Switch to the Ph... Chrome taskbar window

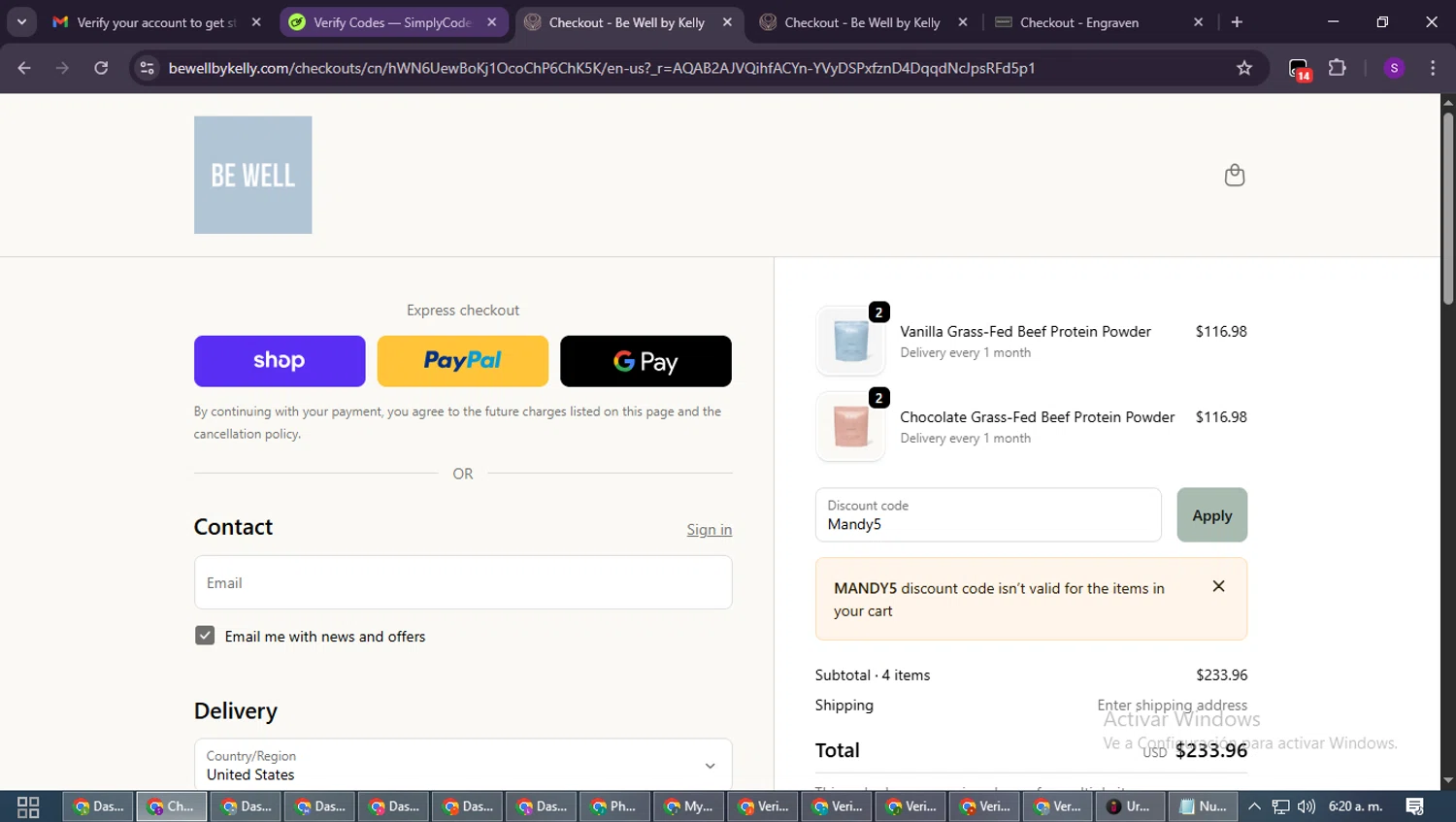pyautogui.click(x=614, y=806)
